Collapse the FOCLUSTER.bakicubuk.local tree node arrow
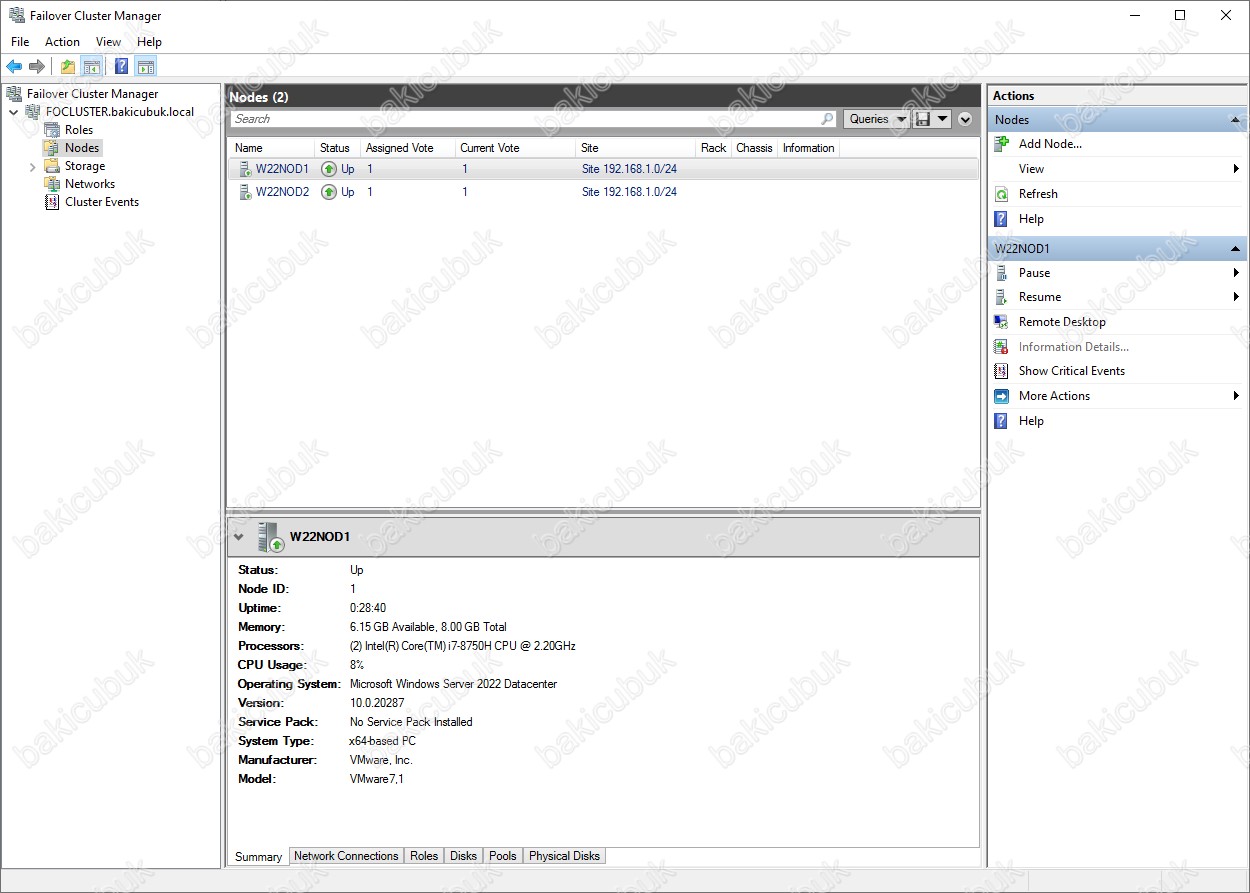The width and height of the screenshot is (1250, 893). (x=13, y=112)
